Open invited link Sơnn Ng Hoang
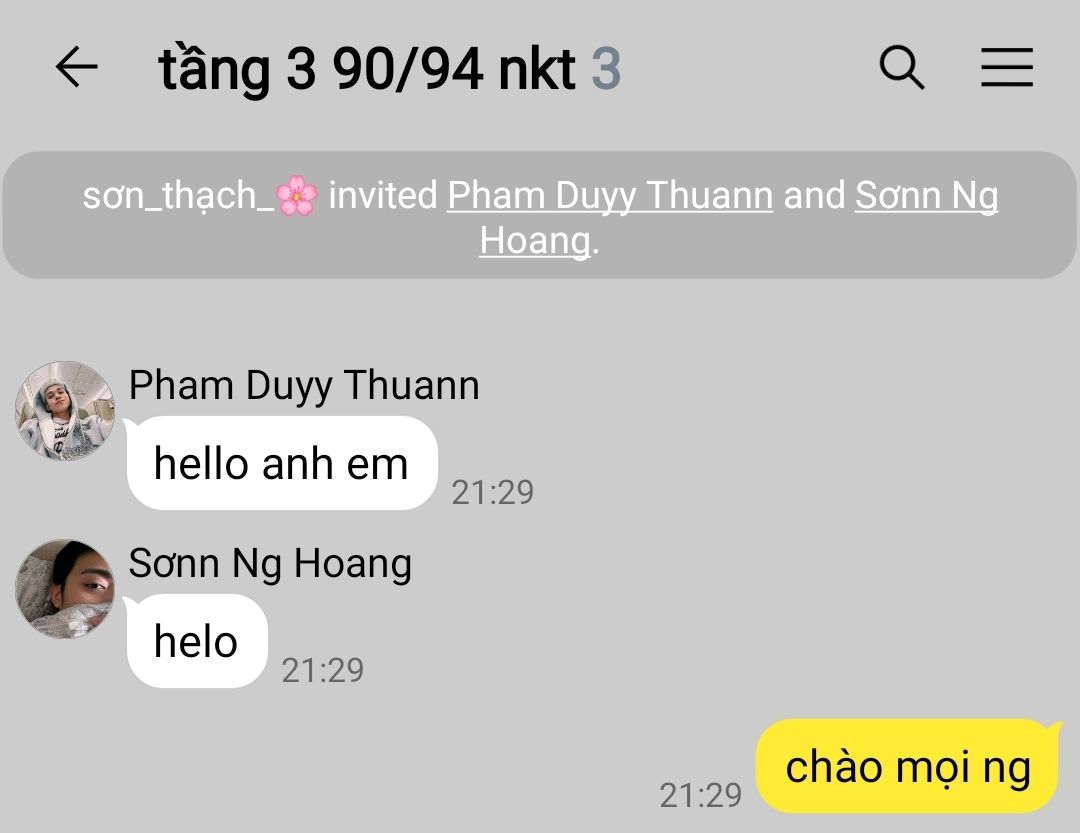Image resolution: width=1080 pixels, height=833 pixels. 740,218
